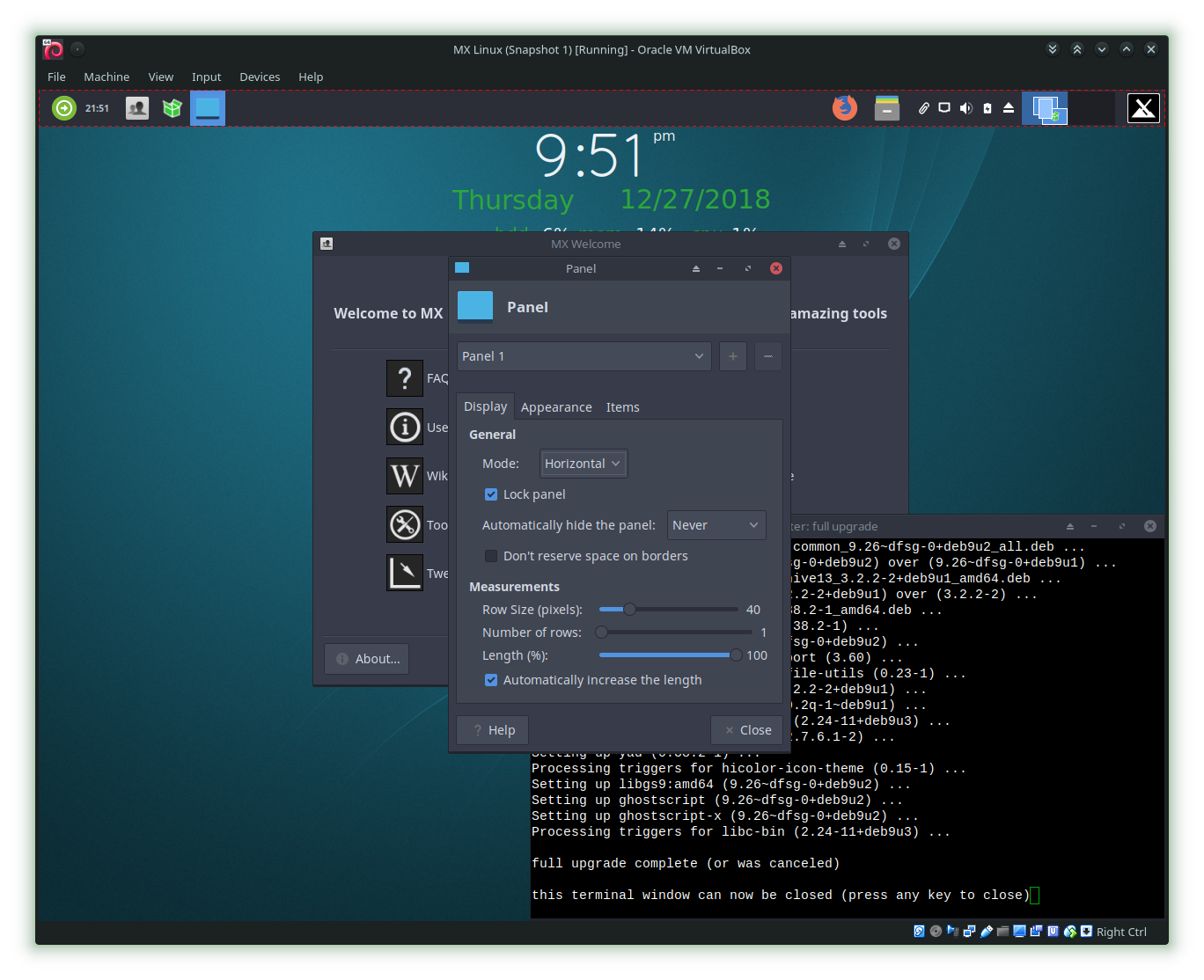Disable the Lock panel checkbox
This screenshot has height=980, width=1204.
pos(491,494)
